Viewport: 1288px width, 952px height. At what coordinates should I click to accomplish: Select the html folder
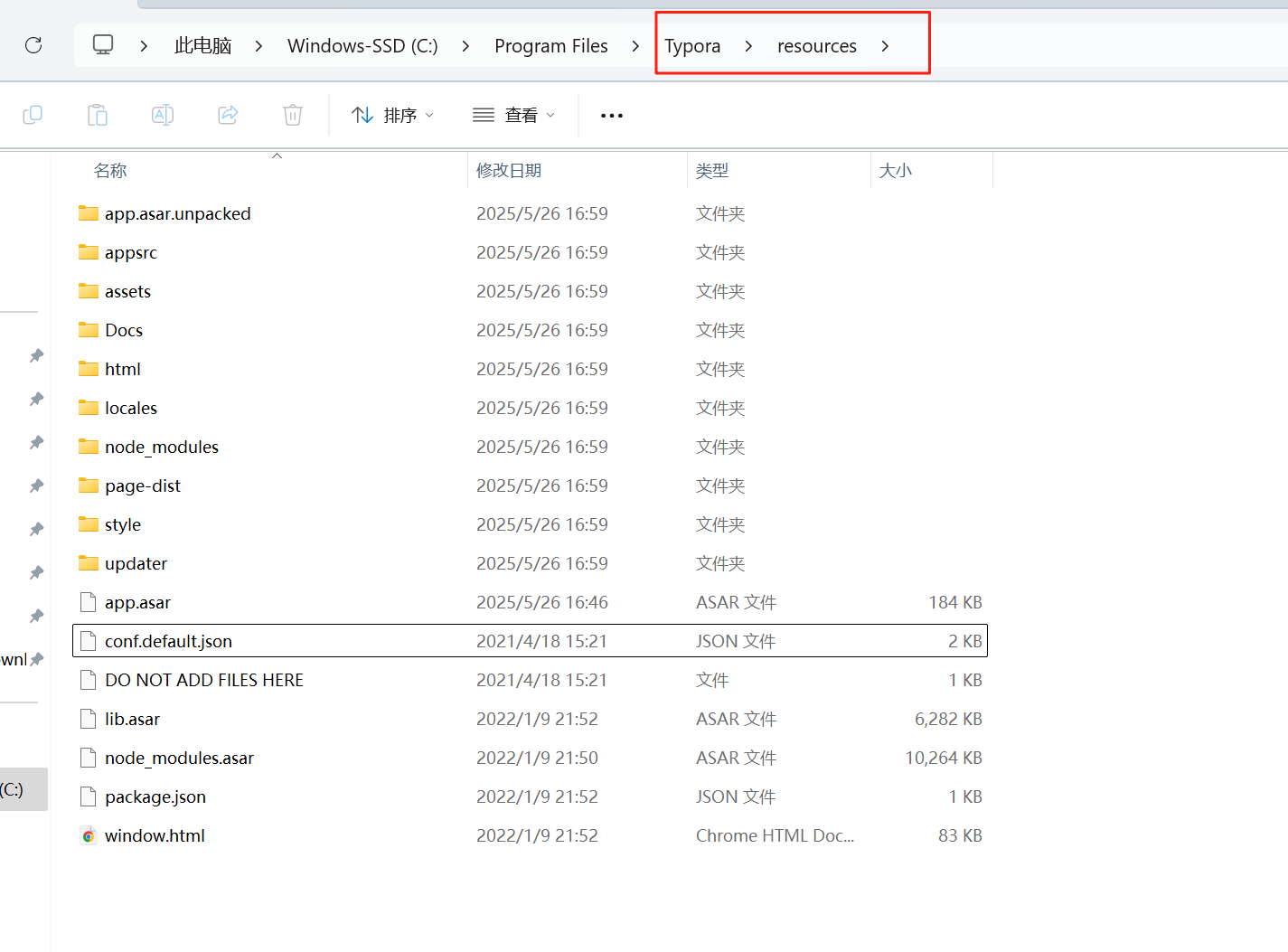(x=530, y=369)
